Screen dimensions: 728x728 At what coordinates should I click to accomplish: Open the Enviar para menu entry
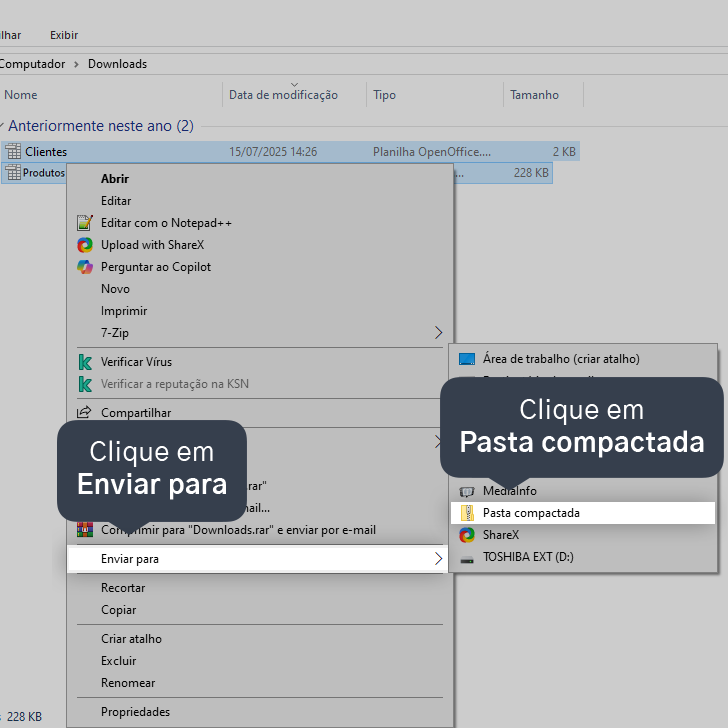tap(258, 559)
